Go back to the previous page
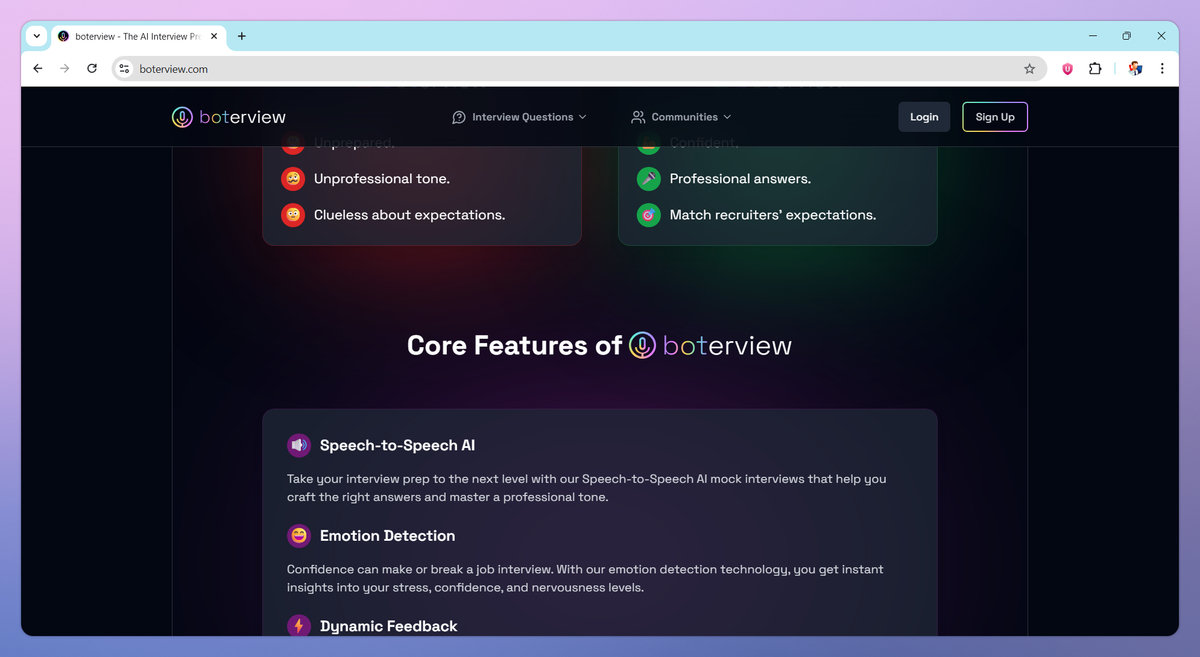The image size is (1200, 657). pyautogui.click(x=38, y=69)
